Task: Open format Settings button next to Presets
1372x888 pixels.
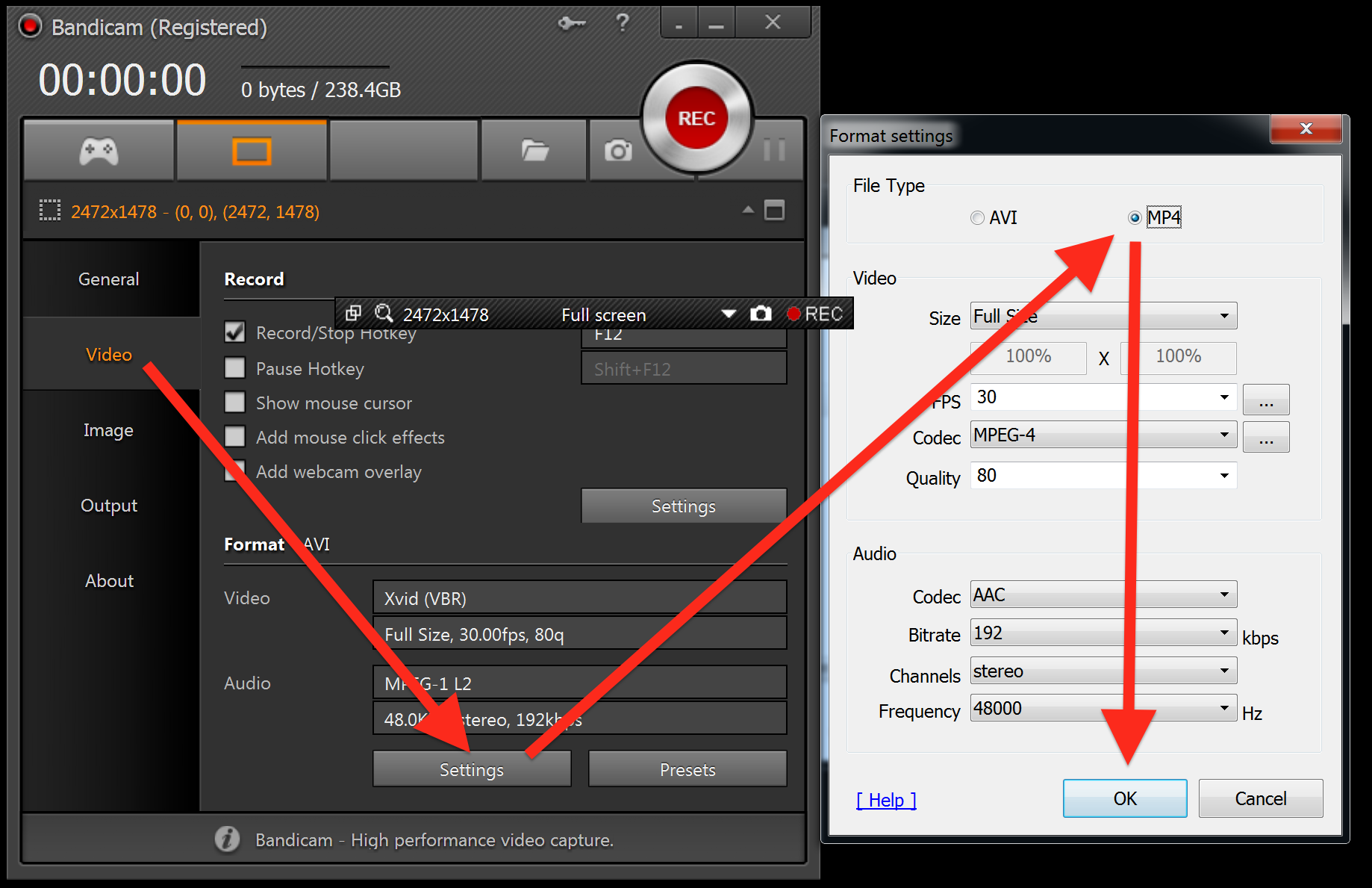Action: click(x=472, y=769)
